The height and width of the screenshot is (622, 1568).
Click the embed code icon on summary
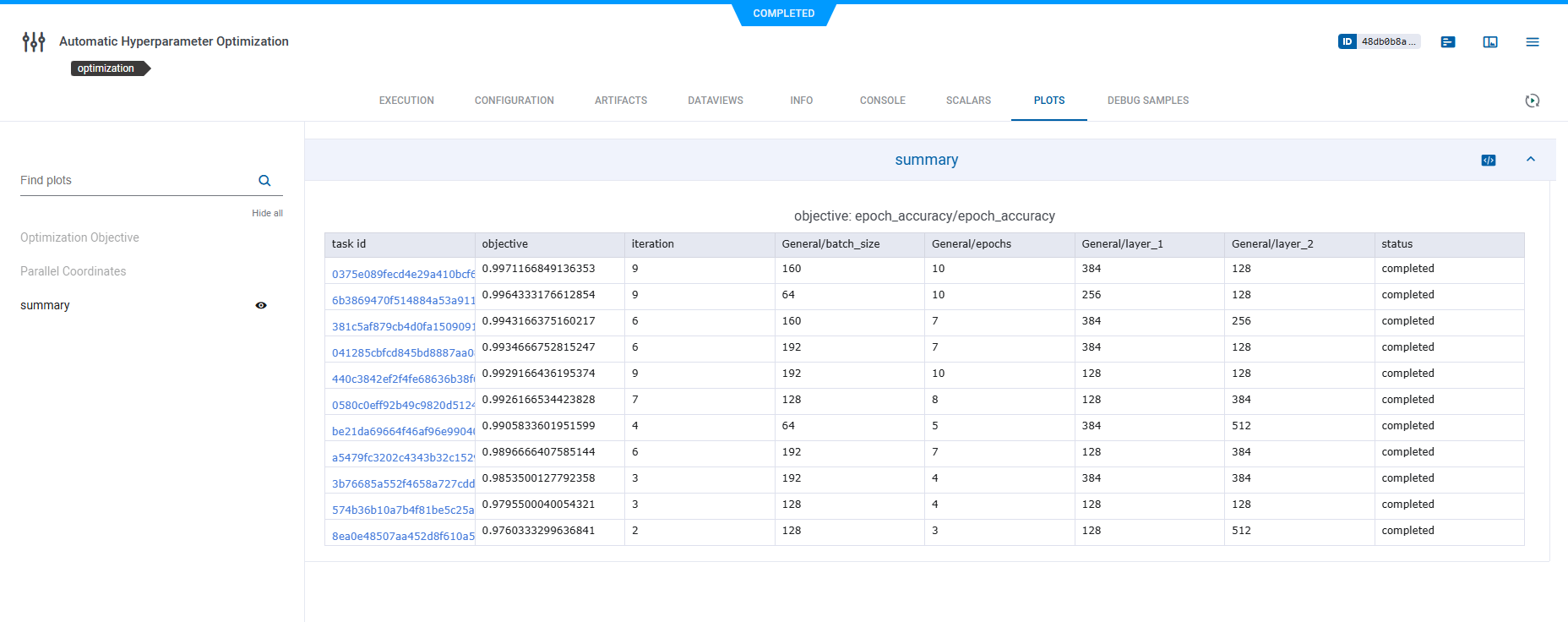click(1489, 161)
